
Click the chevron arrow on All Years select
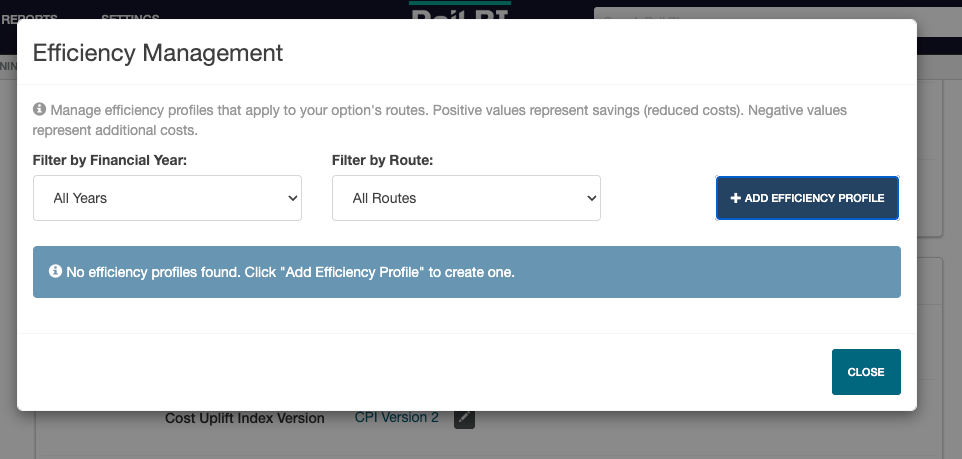click(x=292, y=198)
